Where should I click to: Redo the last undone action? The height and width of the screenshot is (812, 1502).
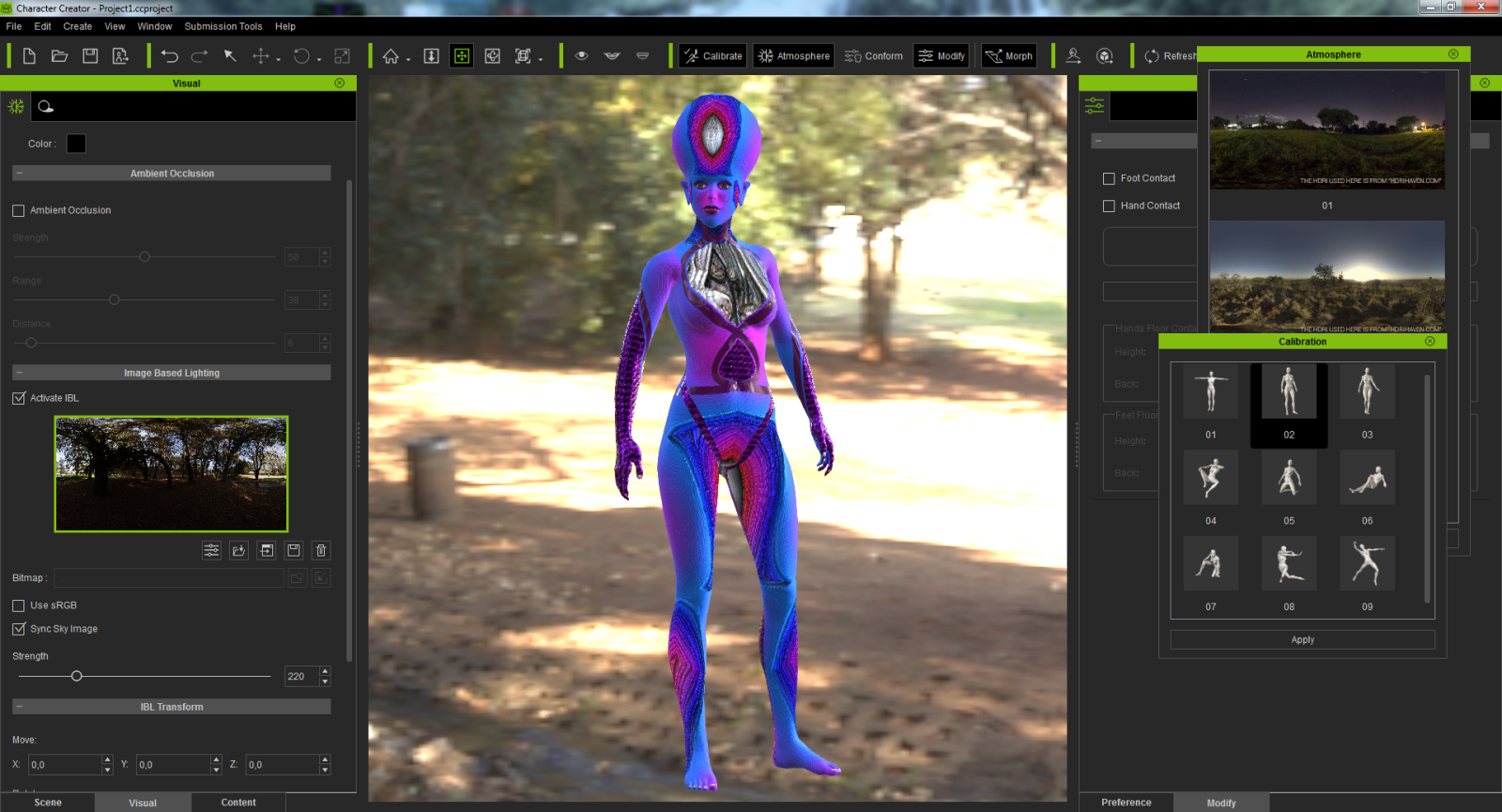pos(199,56)
